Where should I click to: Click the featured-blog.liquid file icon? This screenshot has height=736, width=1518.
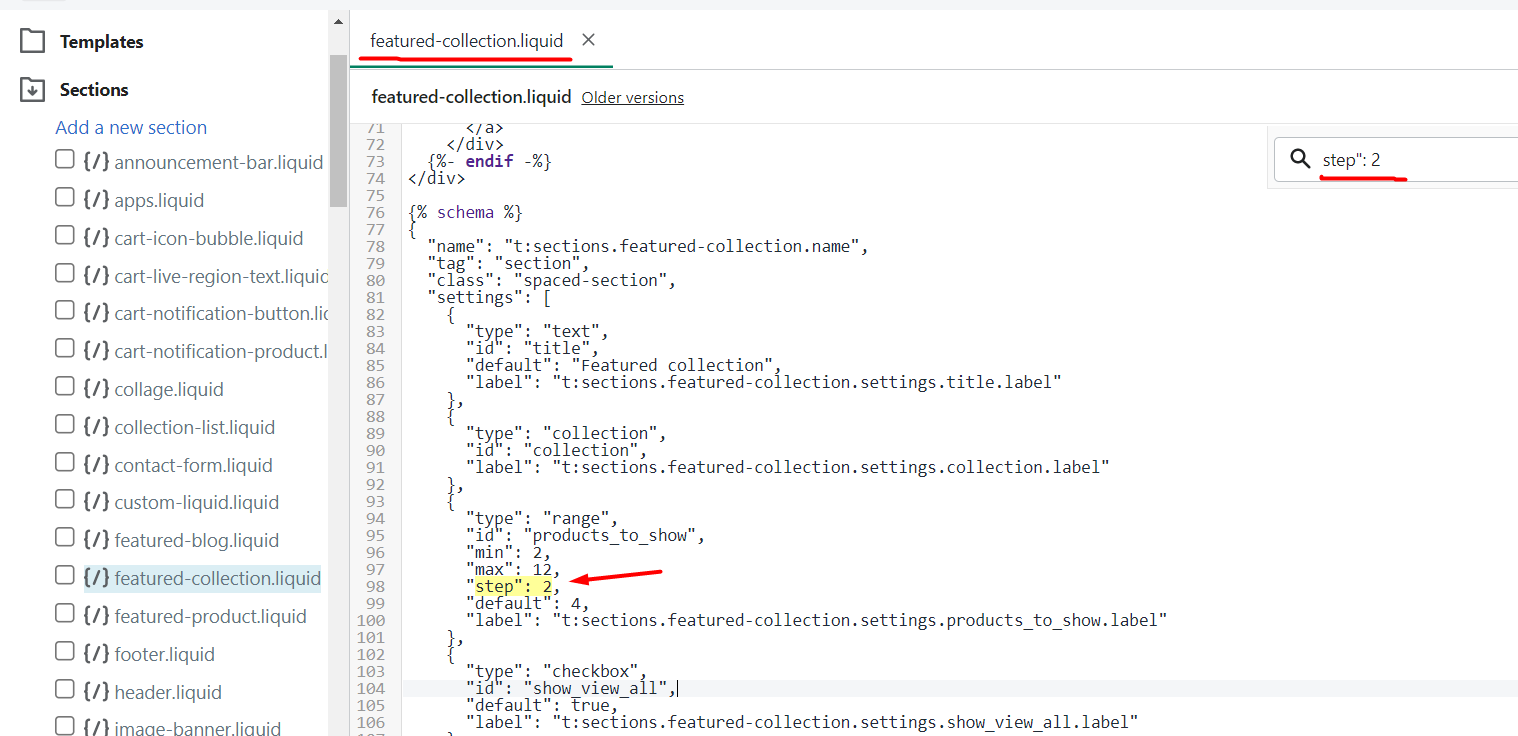(96, 540)
